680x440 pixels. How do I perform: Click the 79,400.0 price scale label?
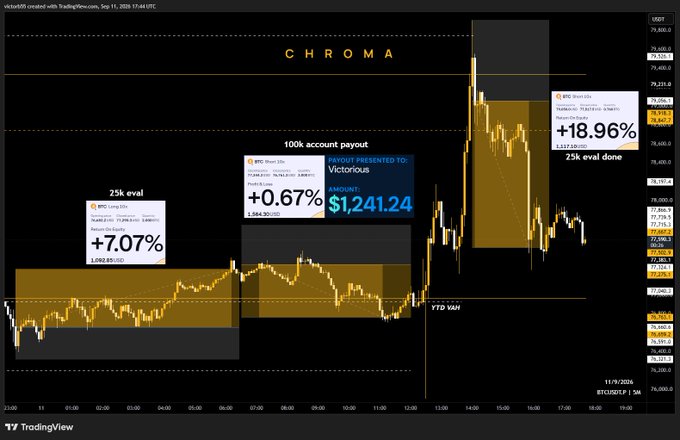point(660,68)
